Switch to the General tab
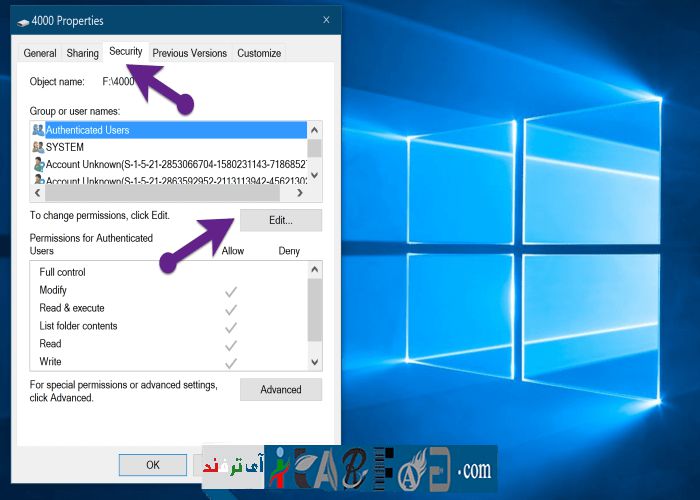Viewport: 700px width, 500px height. 40,53
